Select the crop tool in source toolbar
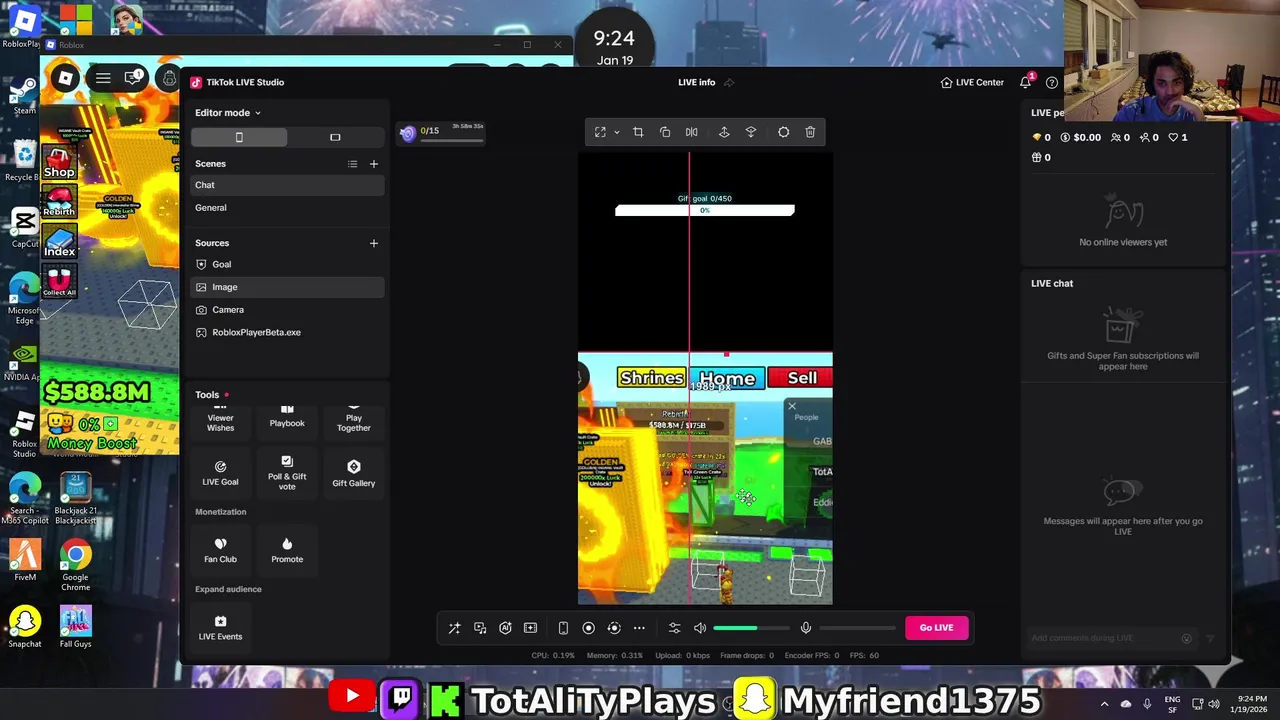This screenshot has width=1280, height=720. [638, 132]
